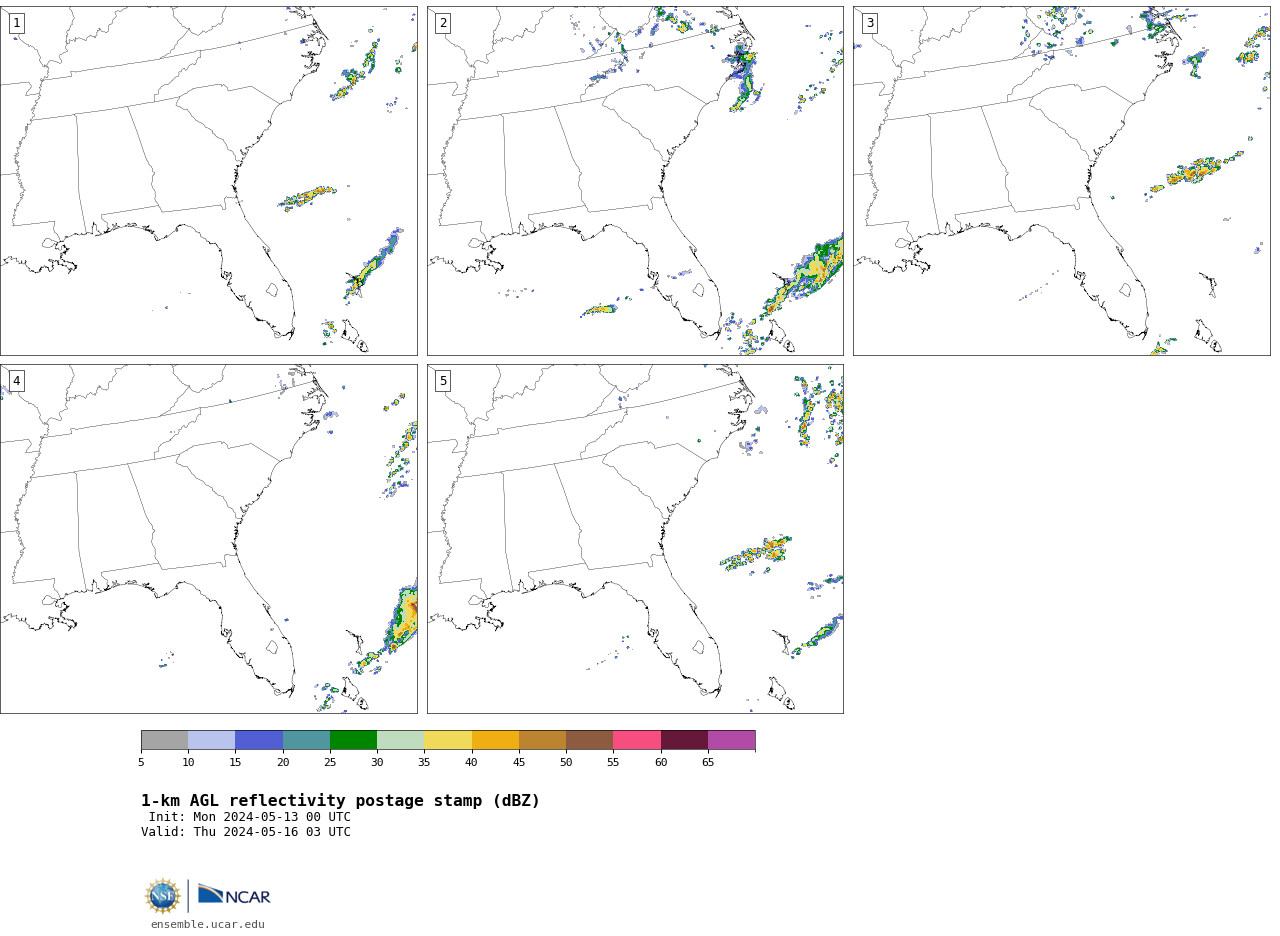Click the NCAR logo
The width and height of the screenshot is (1280, 936).
234,895
